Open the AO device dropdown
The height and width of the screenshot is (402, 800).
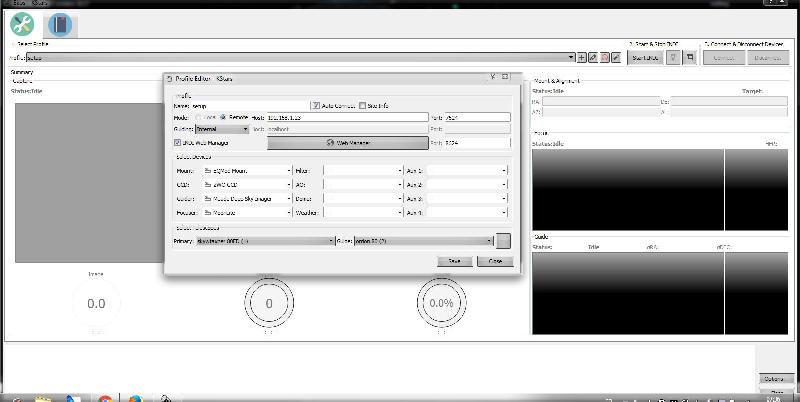click(x=363, y=185)
